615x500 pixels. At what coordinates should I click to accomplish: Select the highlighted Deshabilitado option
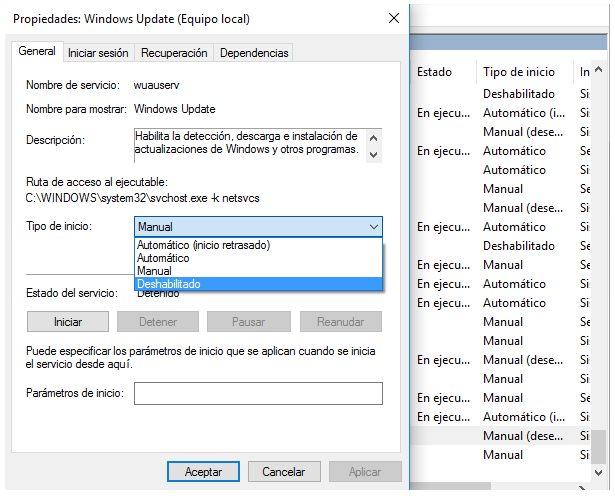click(x=168, y=284)
